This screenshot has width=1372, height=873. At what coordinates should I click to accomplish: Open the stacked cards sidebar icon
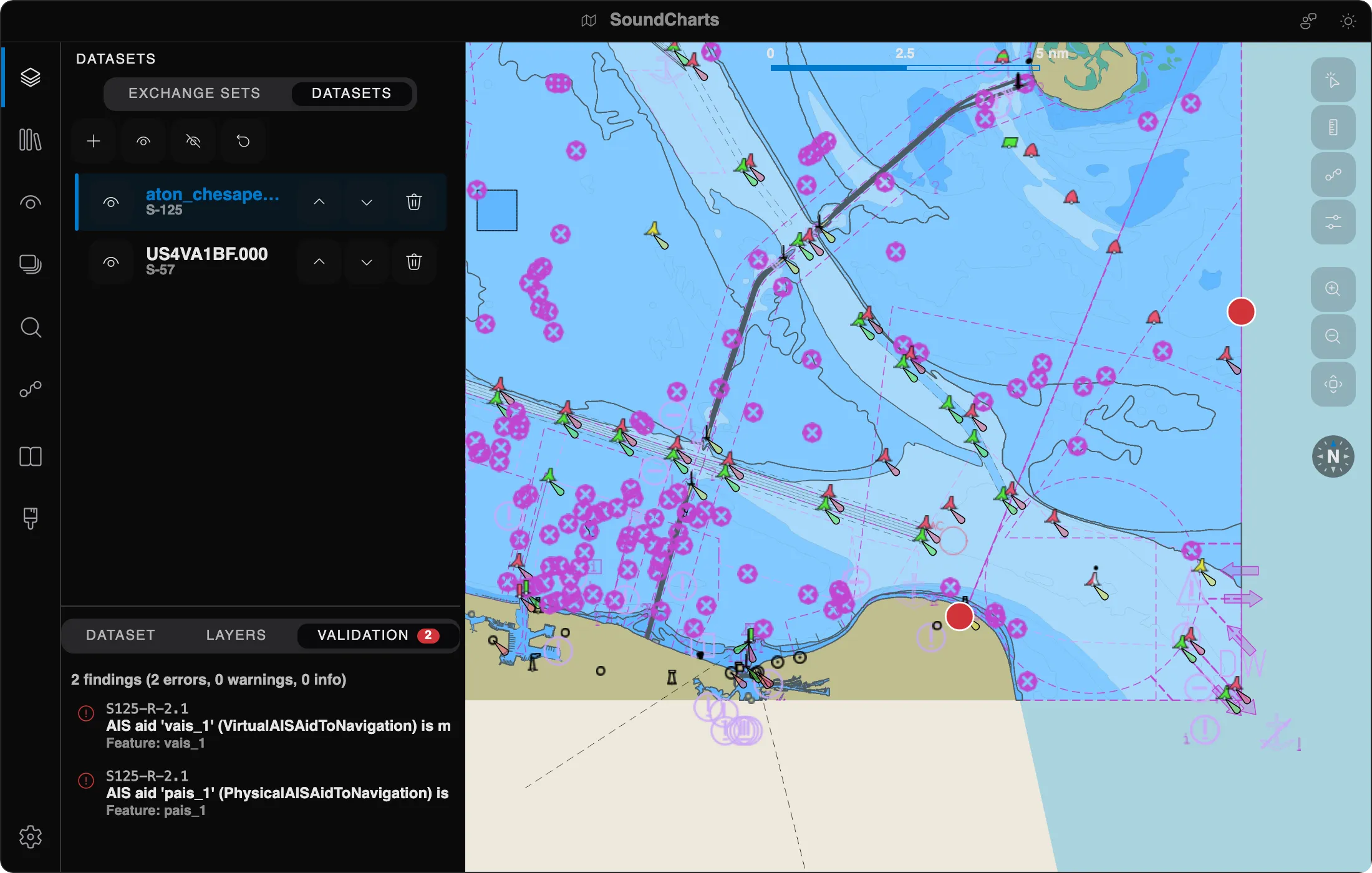pyautogui.click(x=30, y=264)
